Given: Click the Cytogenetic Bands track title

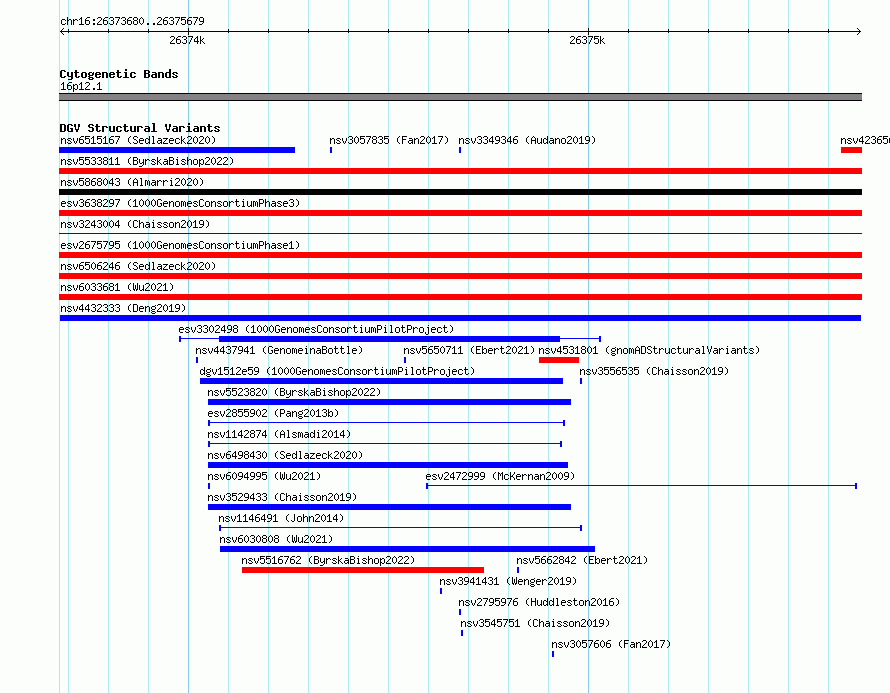Looking at the screenshot, I should click(119, 74).
